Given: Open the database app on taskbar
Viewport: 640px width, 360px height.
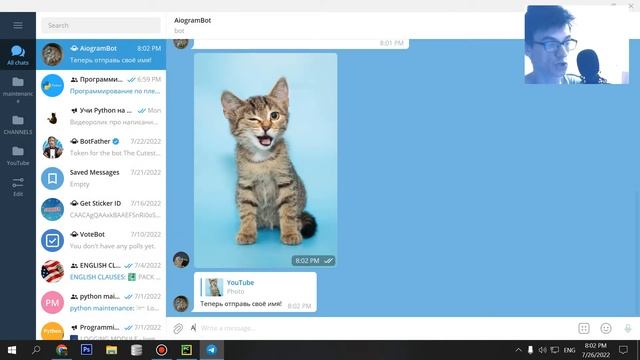Looking at the screenshot, I should pos(136,350).
